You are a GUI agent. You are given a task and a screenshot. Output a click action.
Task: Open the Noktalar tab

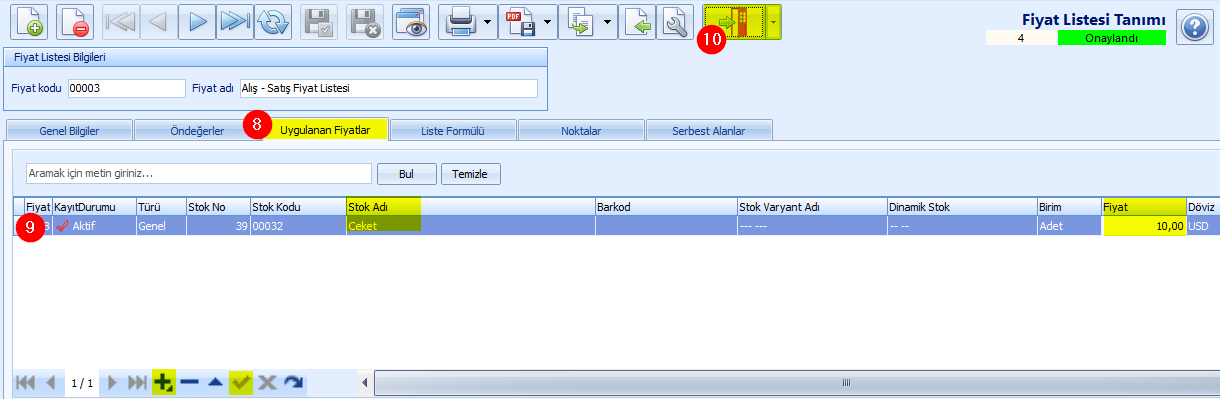coord(581,131)
